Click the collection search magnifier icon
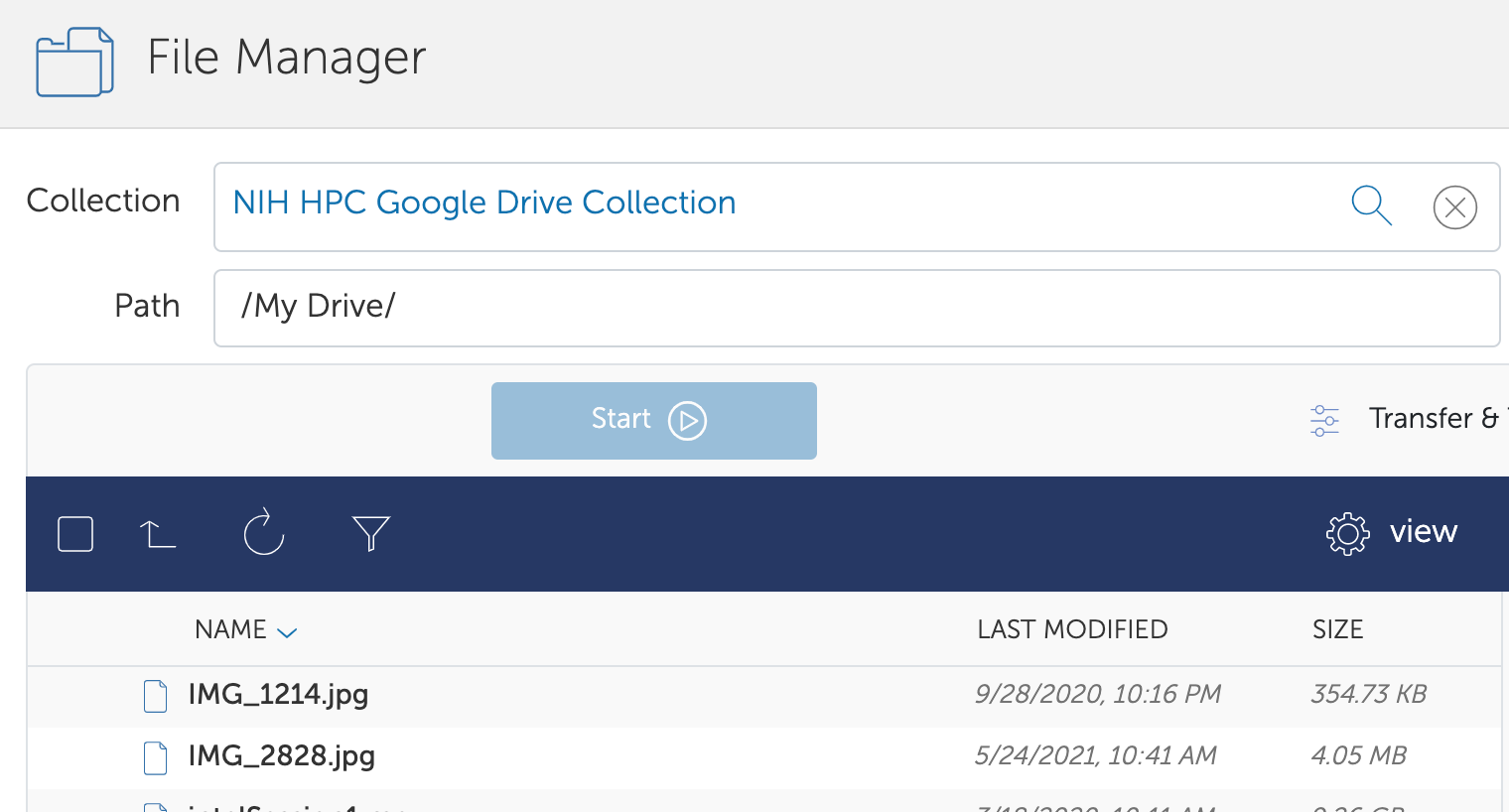1509x812 pixels. click(1371, 205)
